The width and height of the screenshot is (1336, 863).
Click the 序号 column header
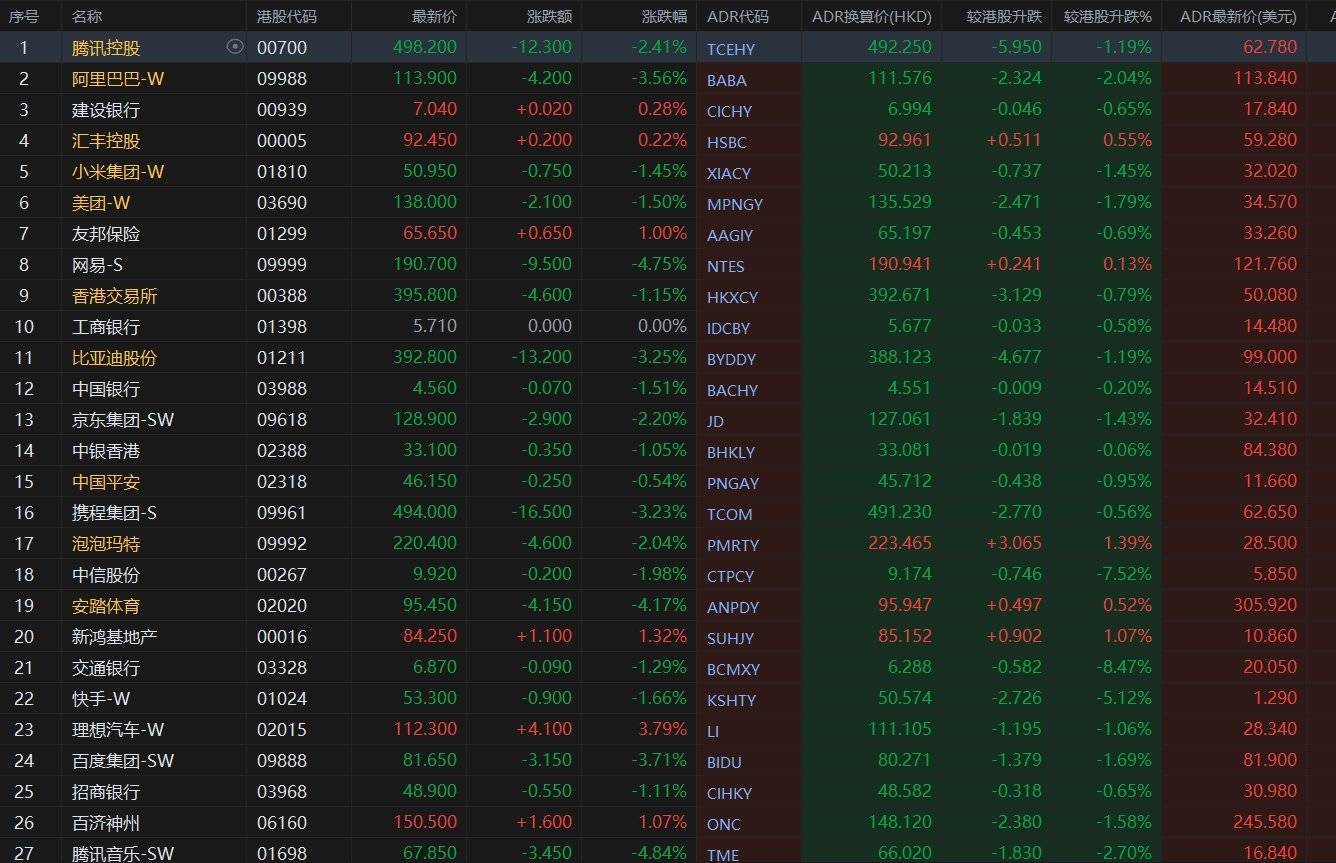click(24, 16)
